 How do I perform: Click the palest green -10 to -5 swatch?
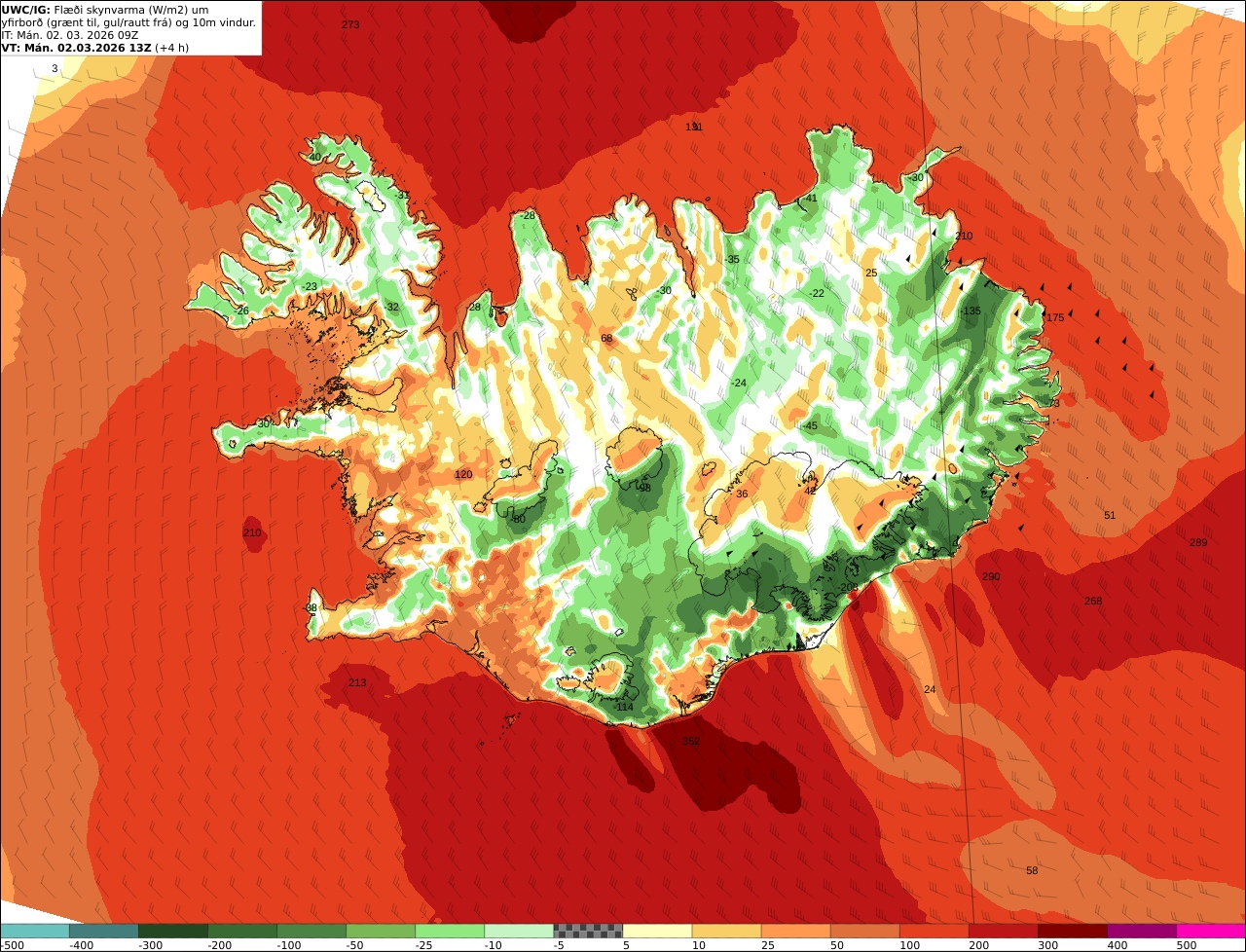tap(519, 931)
